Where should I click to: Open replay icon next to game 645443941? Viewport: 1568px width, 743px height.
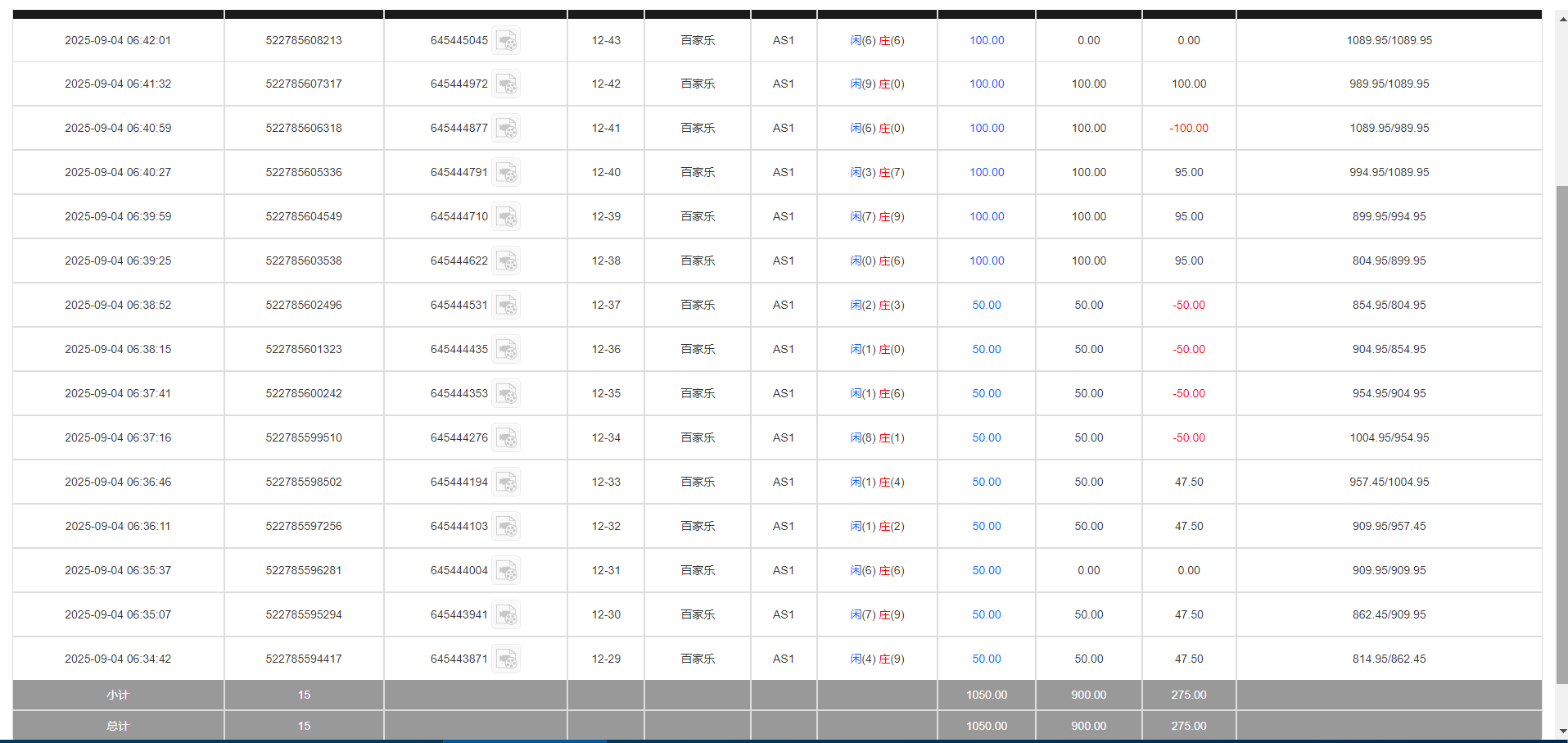click(507, 614)
